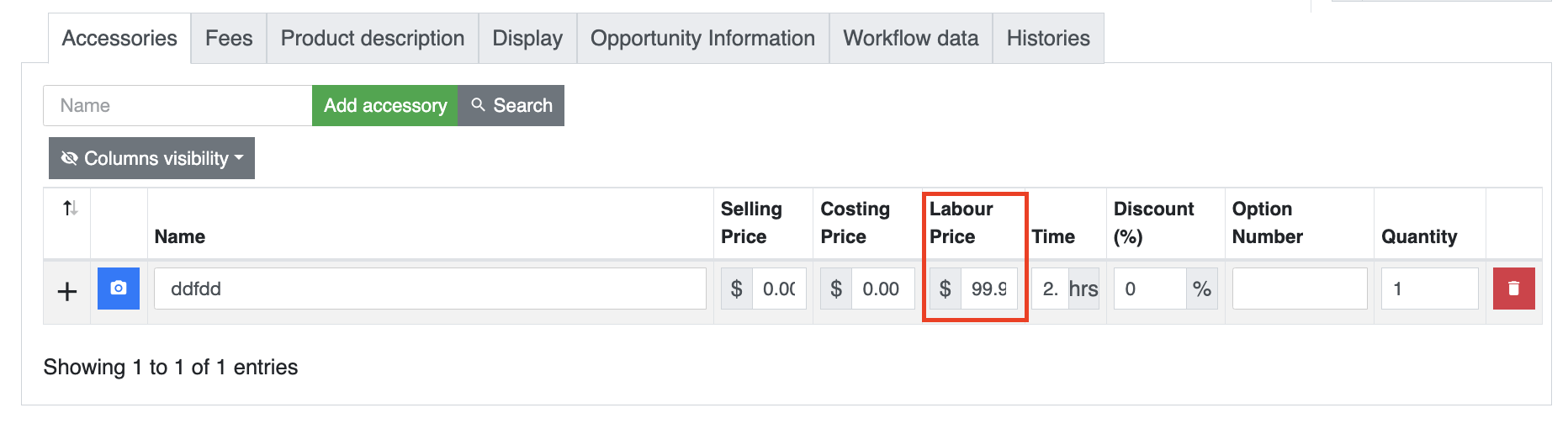Edit the Quantity field
Viewport: 1568px width, 429px height.
[1428, 289]
